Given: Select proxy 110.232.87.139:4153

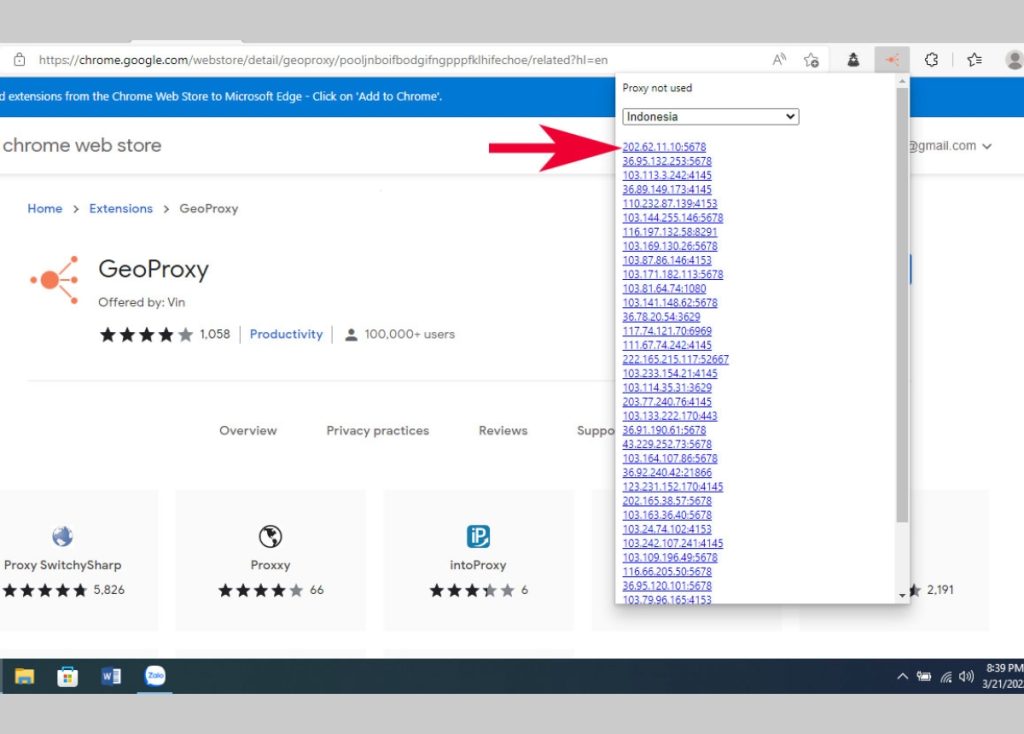Looking at the screenshot, I should (x=670, y=204).
